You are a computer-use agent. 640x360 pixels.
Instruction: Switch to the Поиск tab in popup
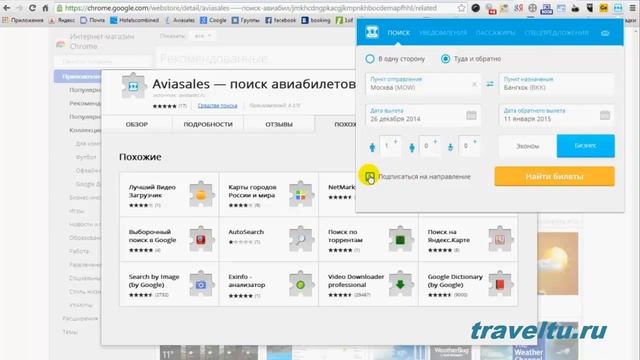click(x=398, y=33)
